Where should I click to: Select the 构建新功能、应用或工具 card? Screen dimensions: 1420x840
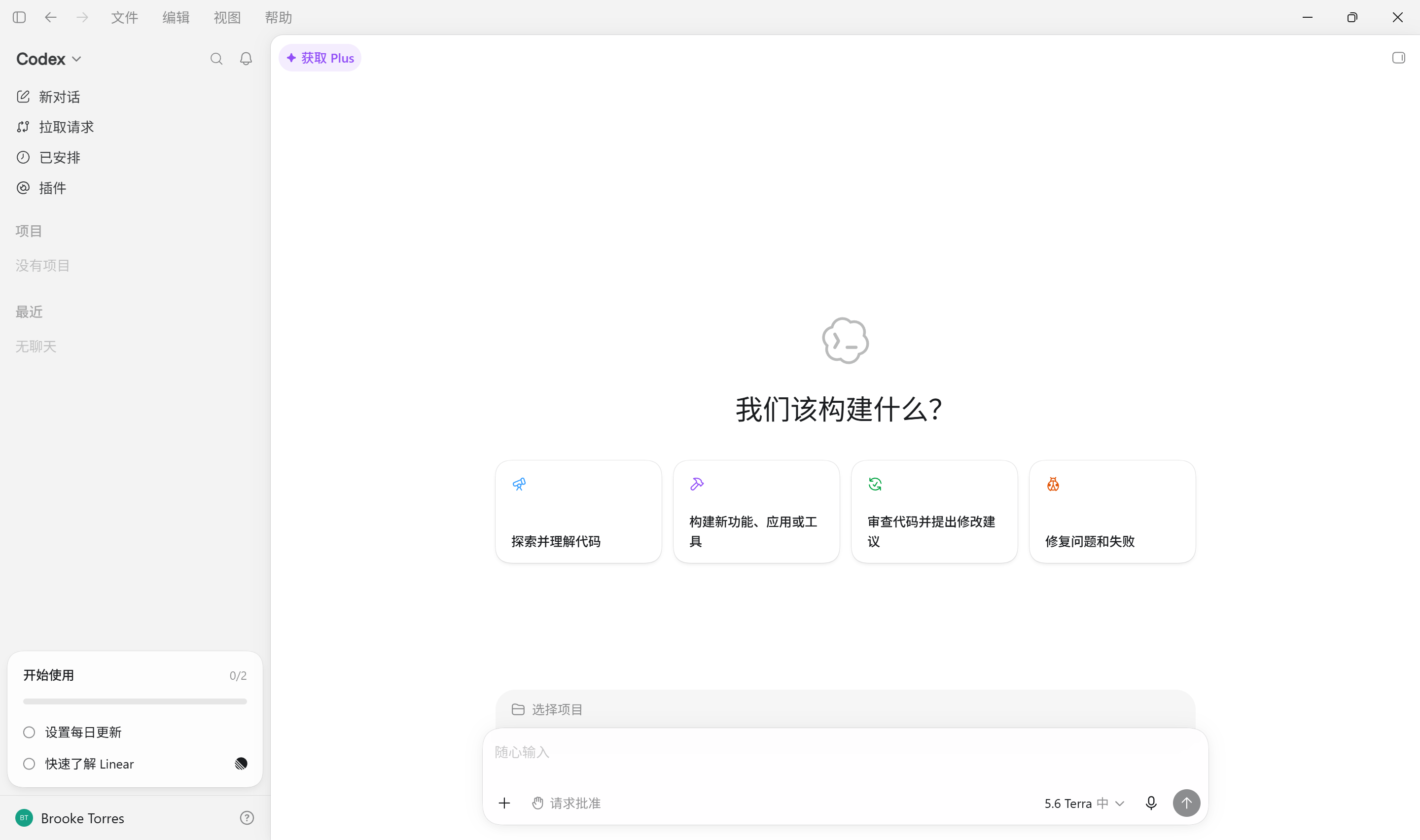coord(756,512)
